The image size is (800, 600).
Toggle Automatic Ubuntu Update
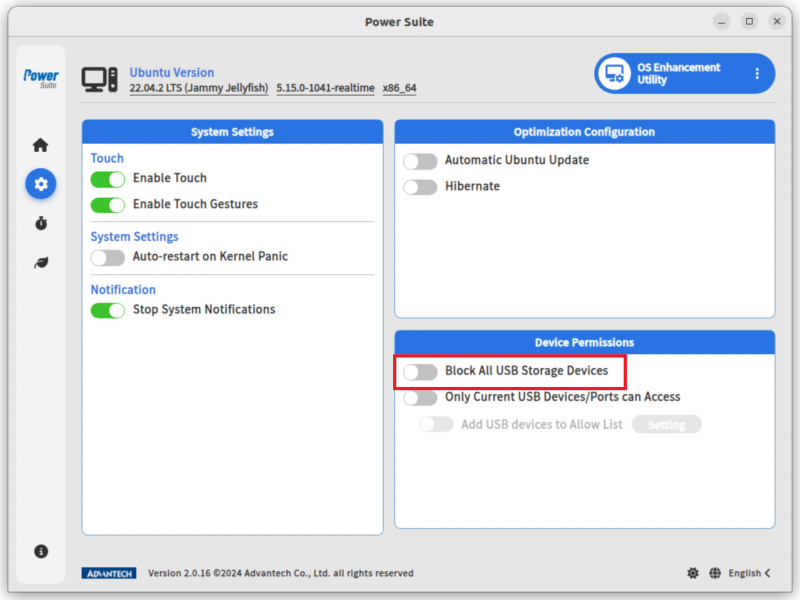tap(420, 161)
